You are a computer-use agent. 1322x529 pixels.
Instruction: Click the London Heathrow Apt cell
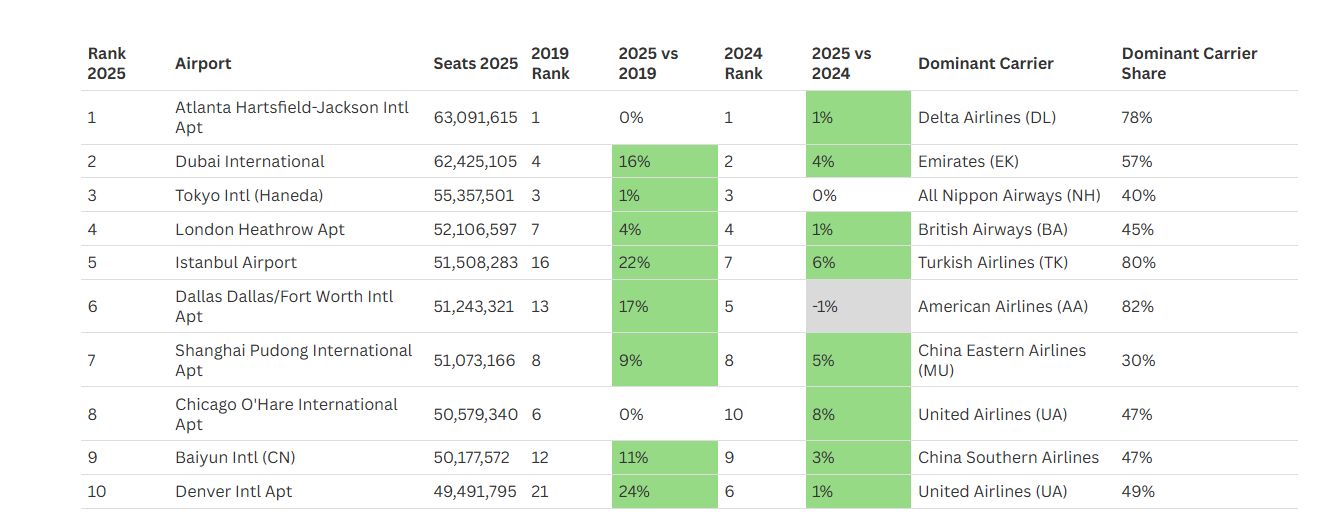point(260,229)
